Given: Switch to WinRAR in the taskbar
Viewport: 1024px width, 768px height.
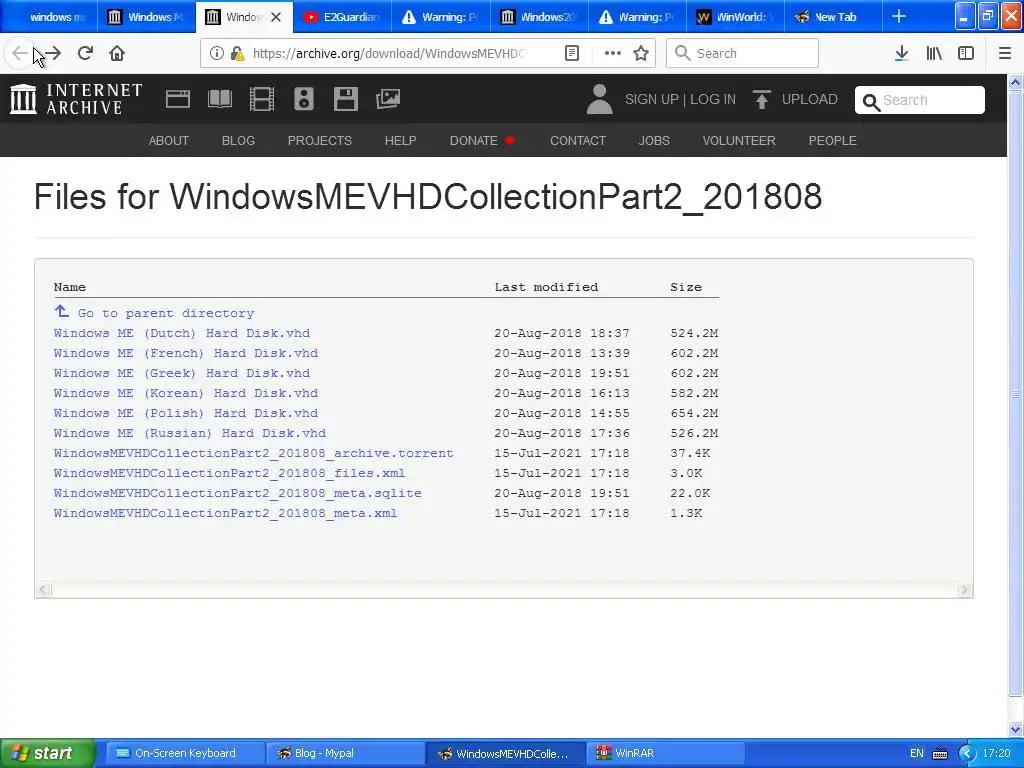Looking at the screenshot, I should [x=665, y=754].
